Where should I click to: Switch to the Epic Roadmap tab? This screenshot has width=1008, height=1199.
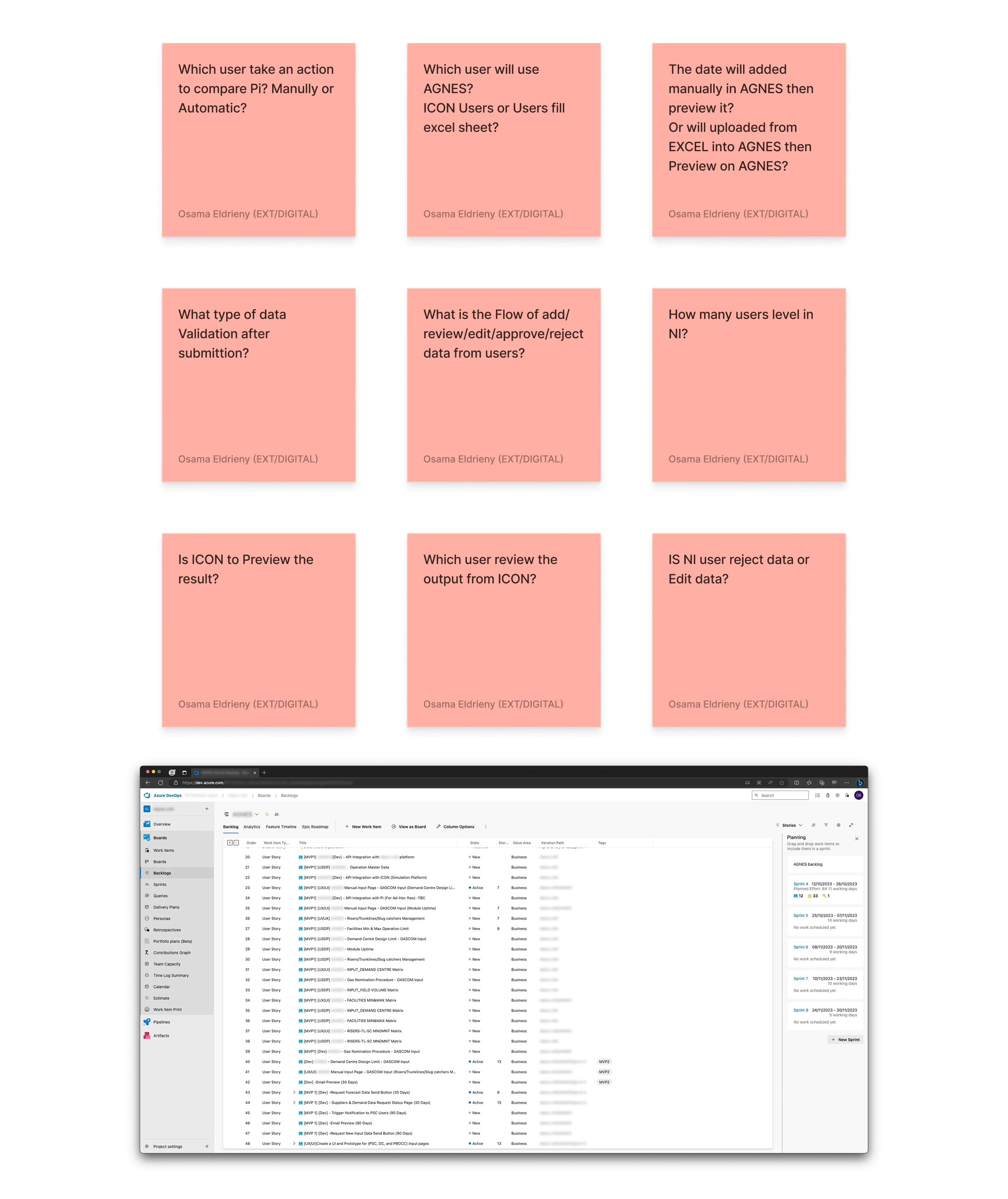point(315,827)
